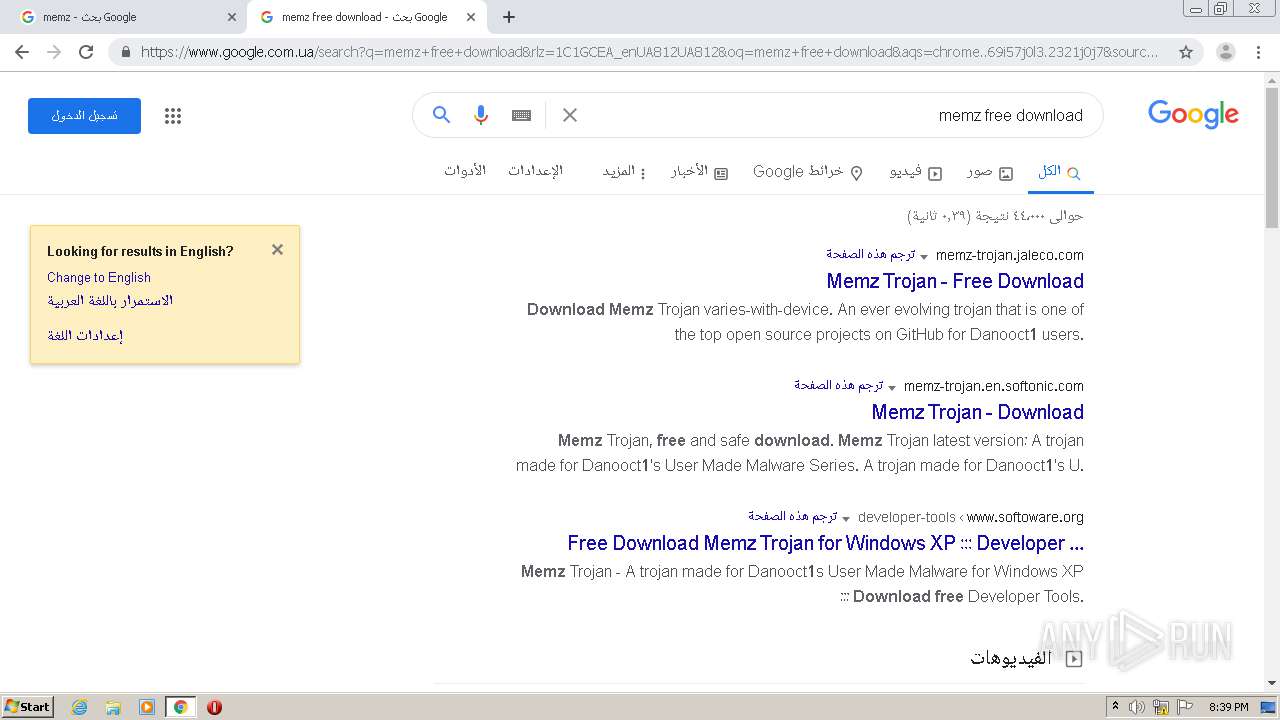Click 'Change to English' link
Image resolution: width=1280 pixels, height=720 pixels.
click(x=99, y=277)
